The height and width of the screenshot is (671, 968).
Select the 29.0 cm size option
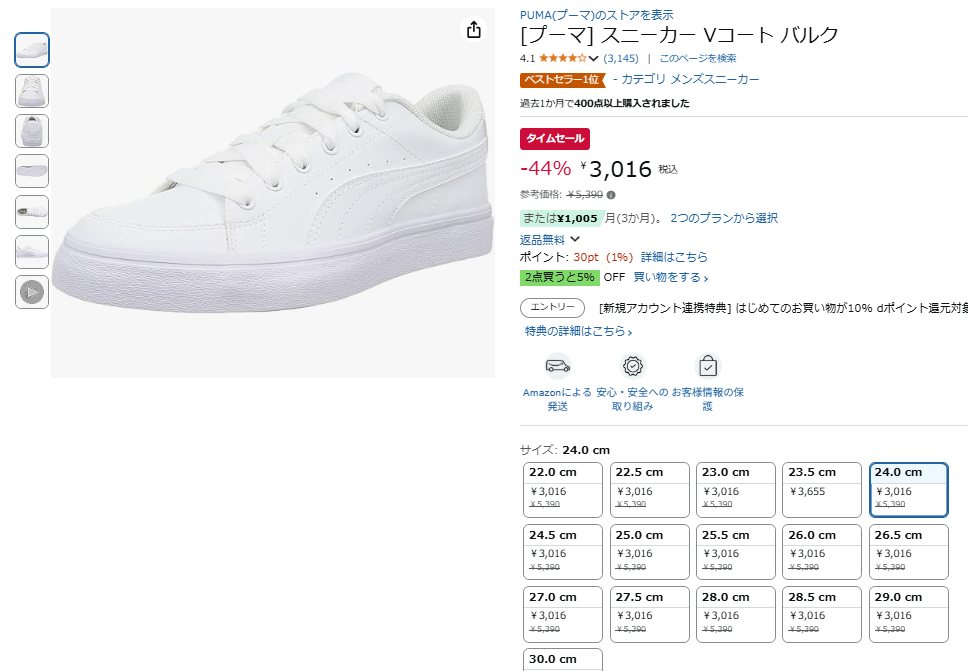point(907,613)
